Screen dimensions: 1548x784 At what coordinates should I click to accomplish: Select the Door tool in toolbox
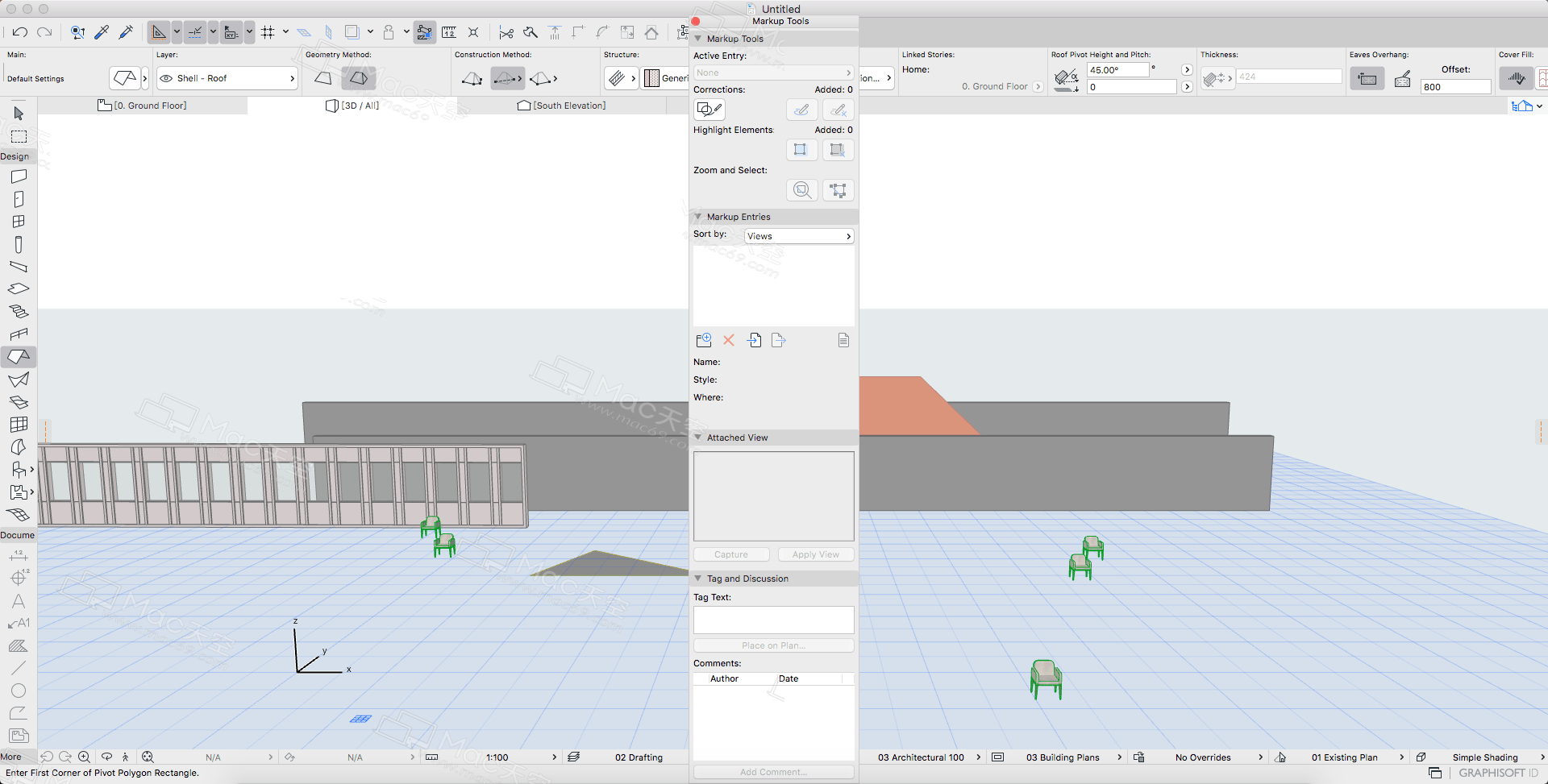click(x=19, y=199)
